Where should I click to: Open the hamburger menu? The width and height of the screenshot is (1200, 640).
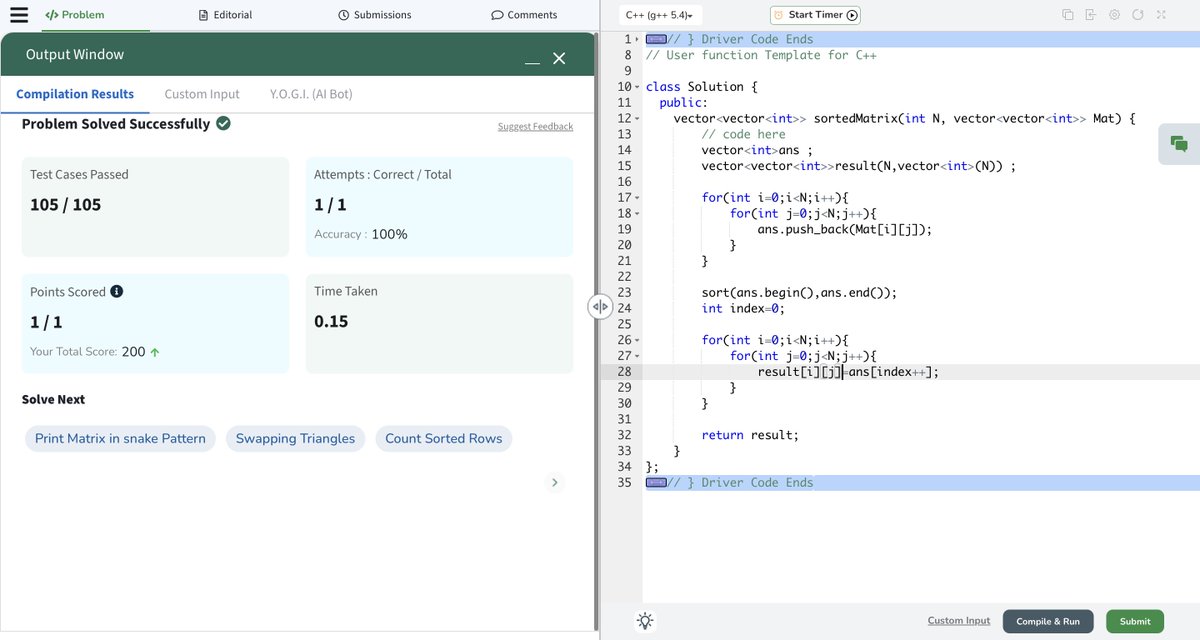18,15
